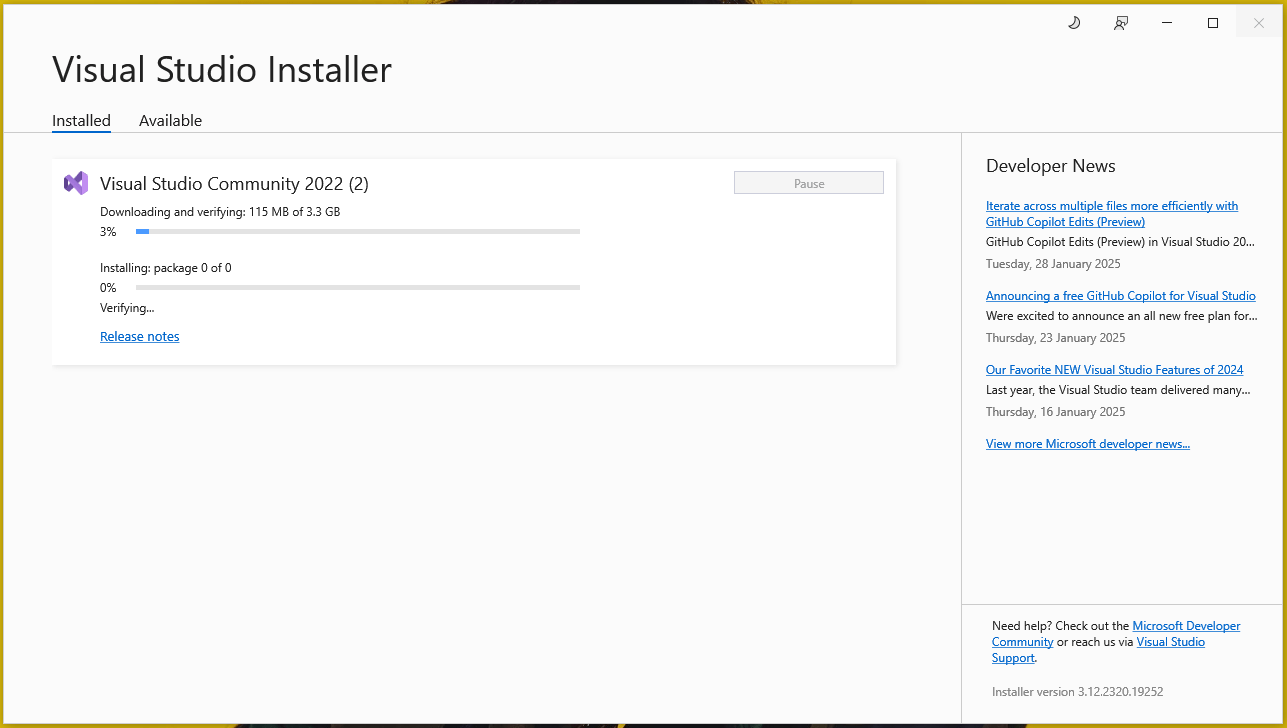This screenshot has width=1287, height=728.
Task: Maximize the installer window
Action: (x=1213, y=23)
